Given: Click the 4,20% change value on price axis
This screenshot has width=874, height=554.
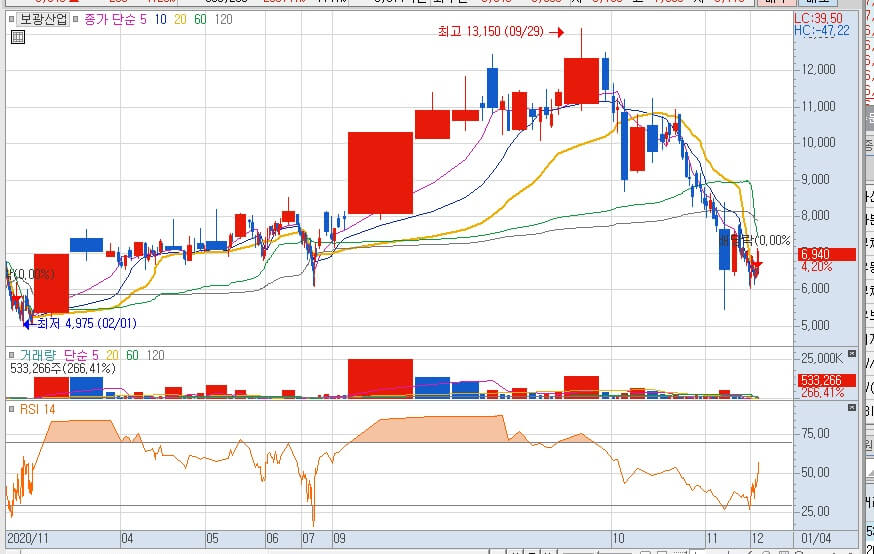Looking at the screenshot, I should 817,266.
